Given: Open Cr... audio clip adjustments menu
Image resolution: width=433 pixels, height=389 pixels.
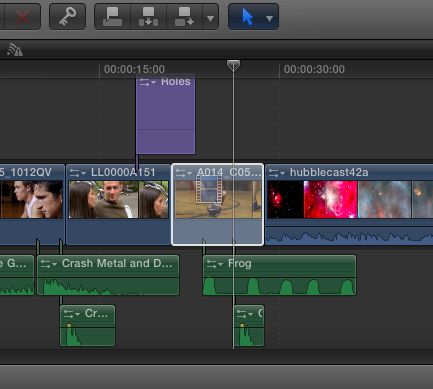Looking at the screenshot, I should click(x=72, y=314).
